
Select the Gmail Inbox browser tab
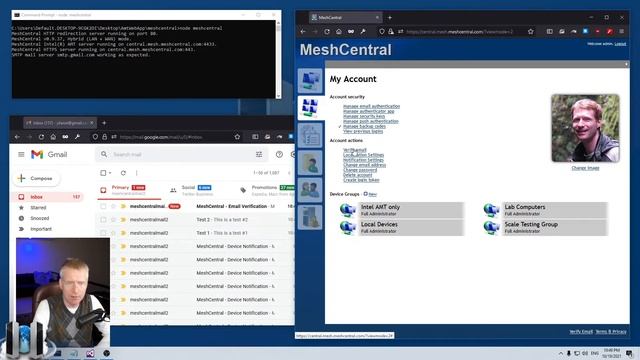[60, 122]
